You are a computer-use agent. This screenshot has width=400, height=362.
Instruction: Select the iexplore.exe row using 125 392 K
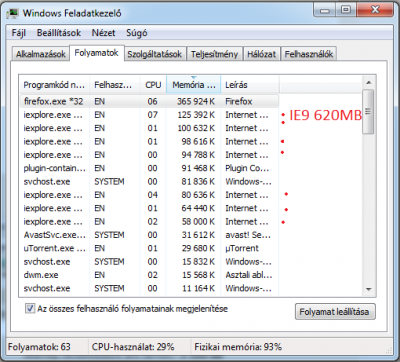point(149,115)
